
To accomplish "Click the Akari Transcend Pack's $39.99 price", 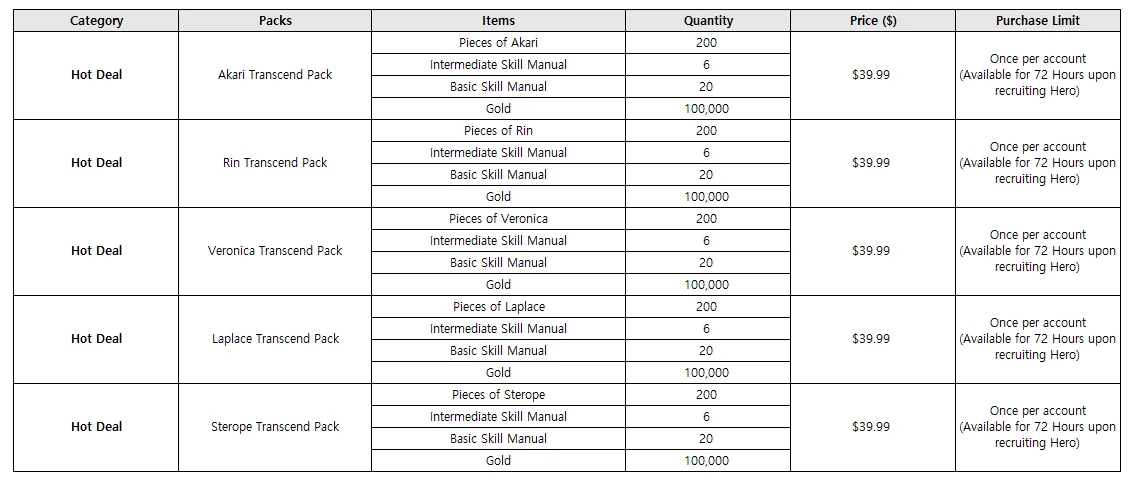I will point(871,75).
